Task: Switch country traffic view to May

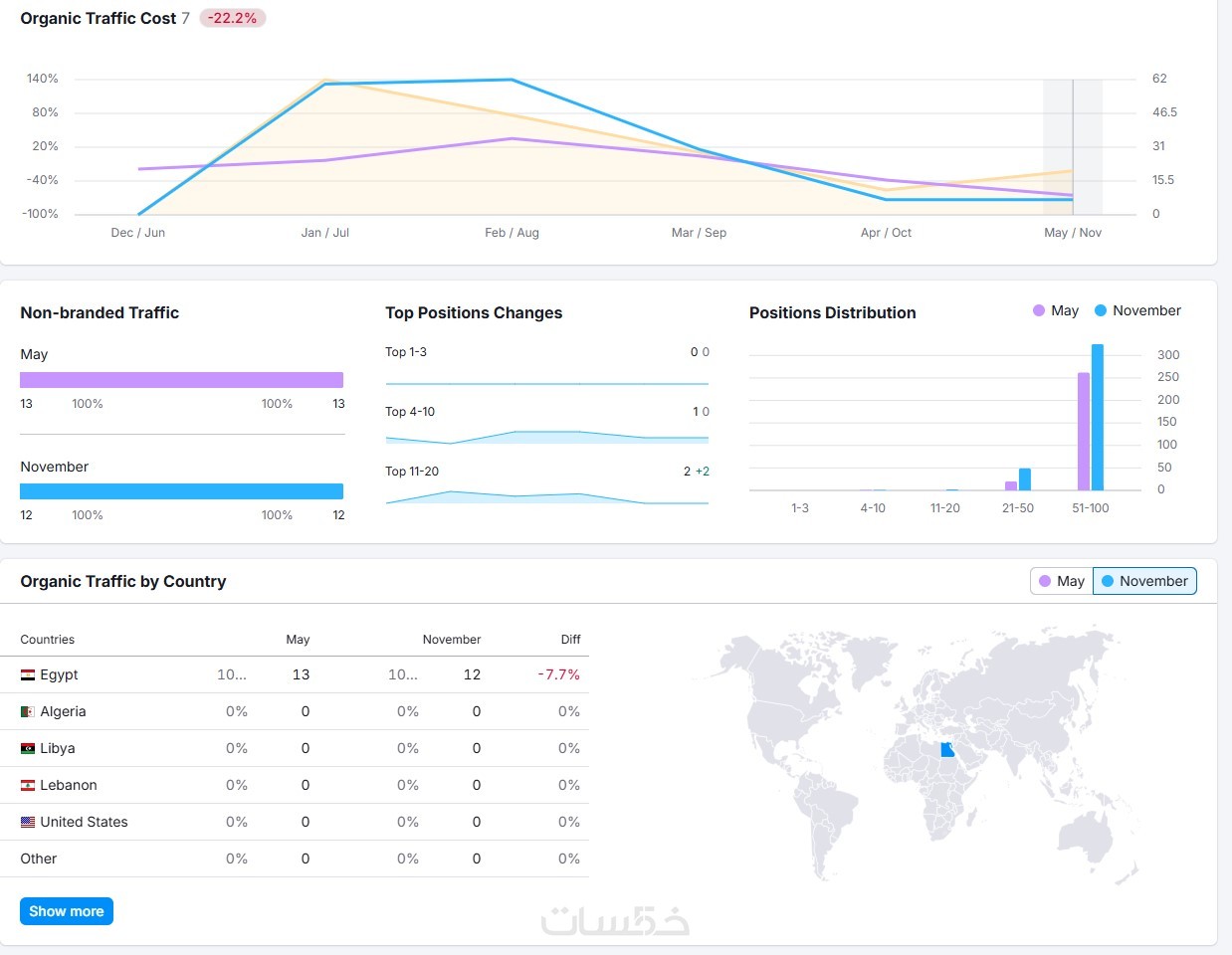Action: coord(1061,581)
